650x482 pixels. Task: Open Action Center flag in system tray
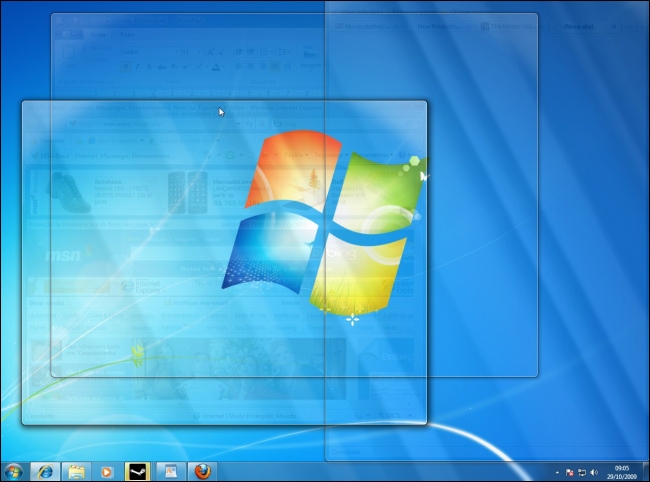570,471
